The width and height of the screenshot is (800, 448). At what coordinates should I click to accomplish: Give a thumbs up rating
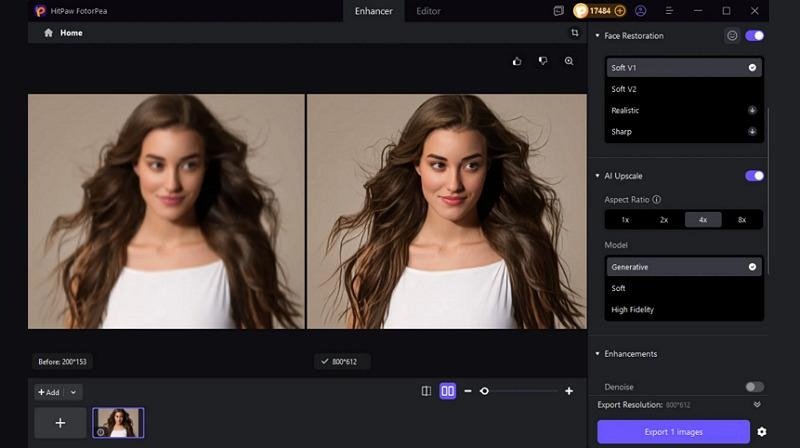coord(517,61)
